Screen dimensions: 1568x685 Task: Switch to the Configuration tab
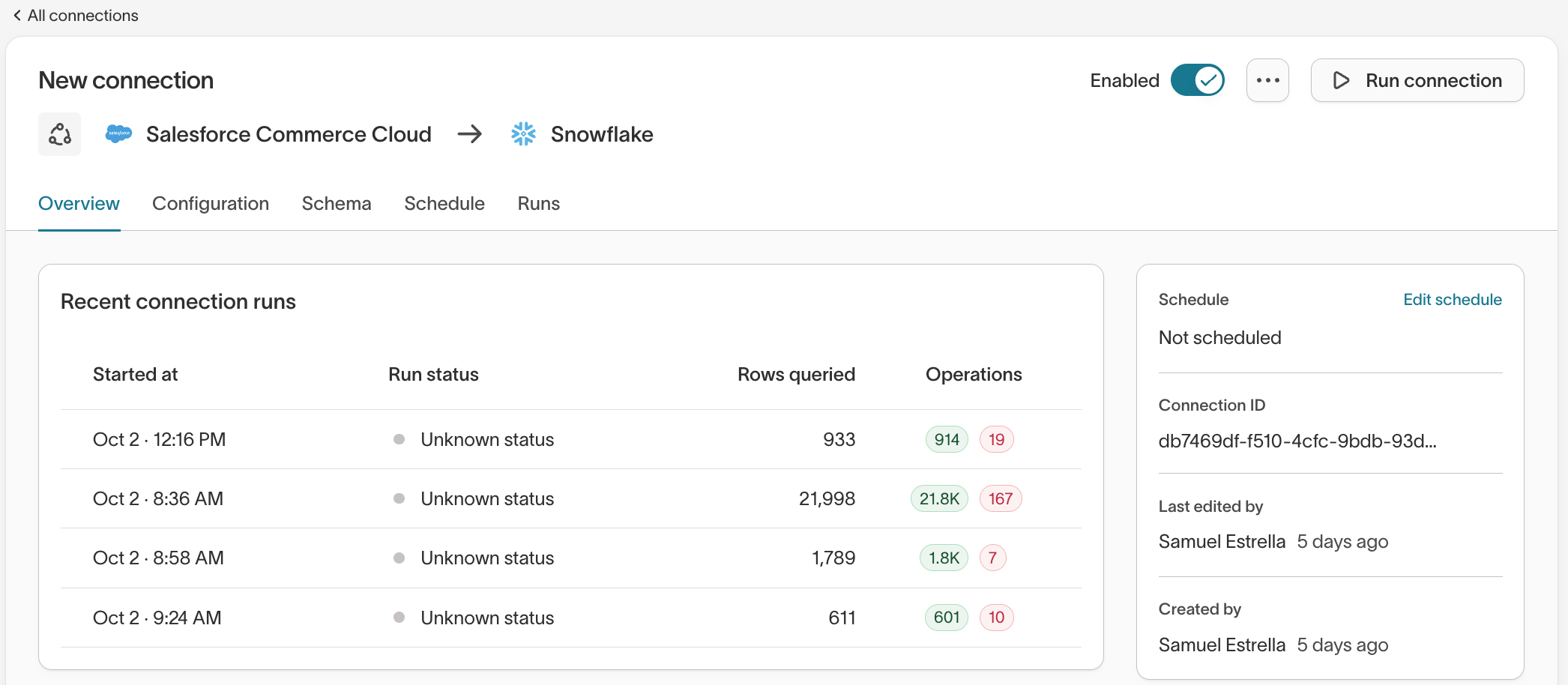click(211, 204)
